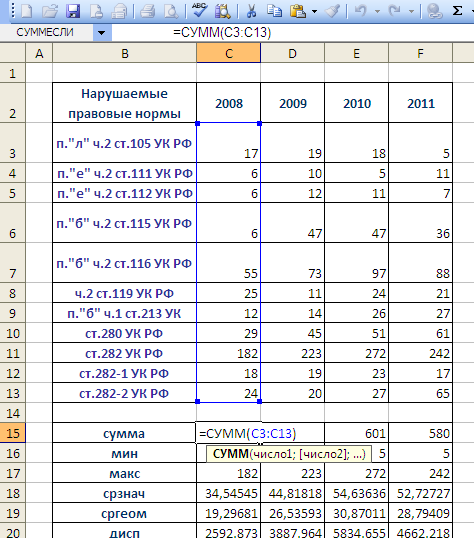Click cell 'ч.2 ст.119 УК РФ'
Viewport: 474px width, 538px height.
point(125,293)
